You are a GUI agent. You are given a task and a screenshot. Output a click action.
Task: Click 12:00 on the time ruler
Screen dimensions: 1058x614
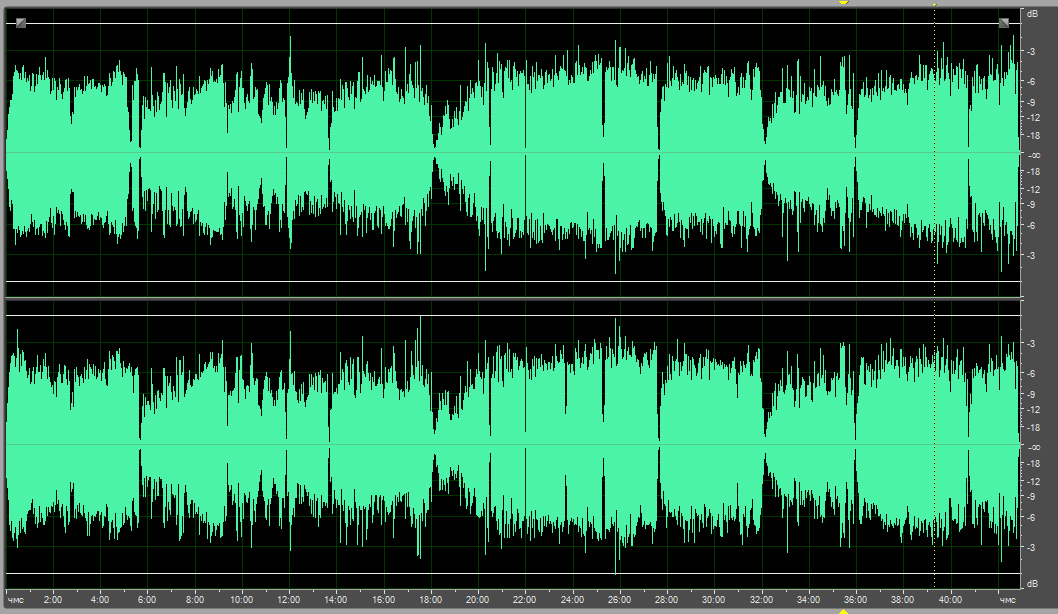coord(289,600)
